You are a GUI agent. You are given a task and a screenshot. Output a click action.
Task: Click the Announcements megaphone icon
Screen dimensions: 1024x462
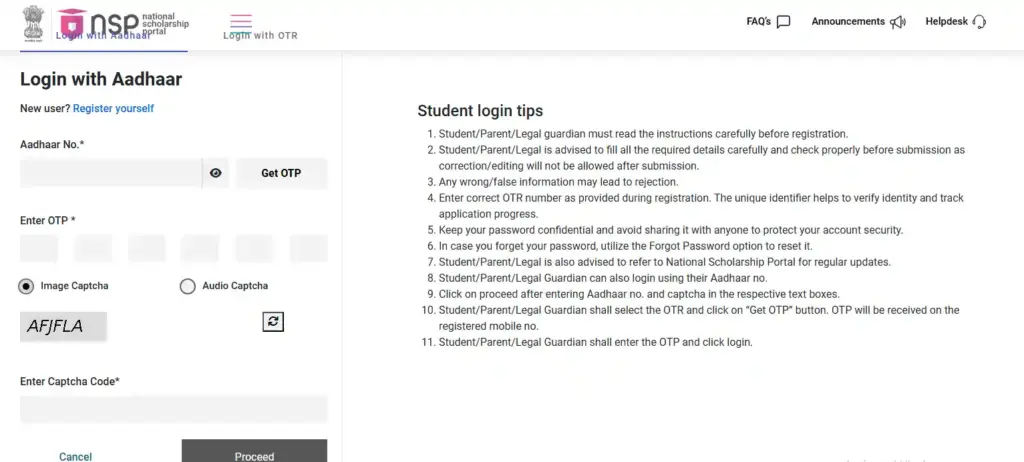pos(898,22)
